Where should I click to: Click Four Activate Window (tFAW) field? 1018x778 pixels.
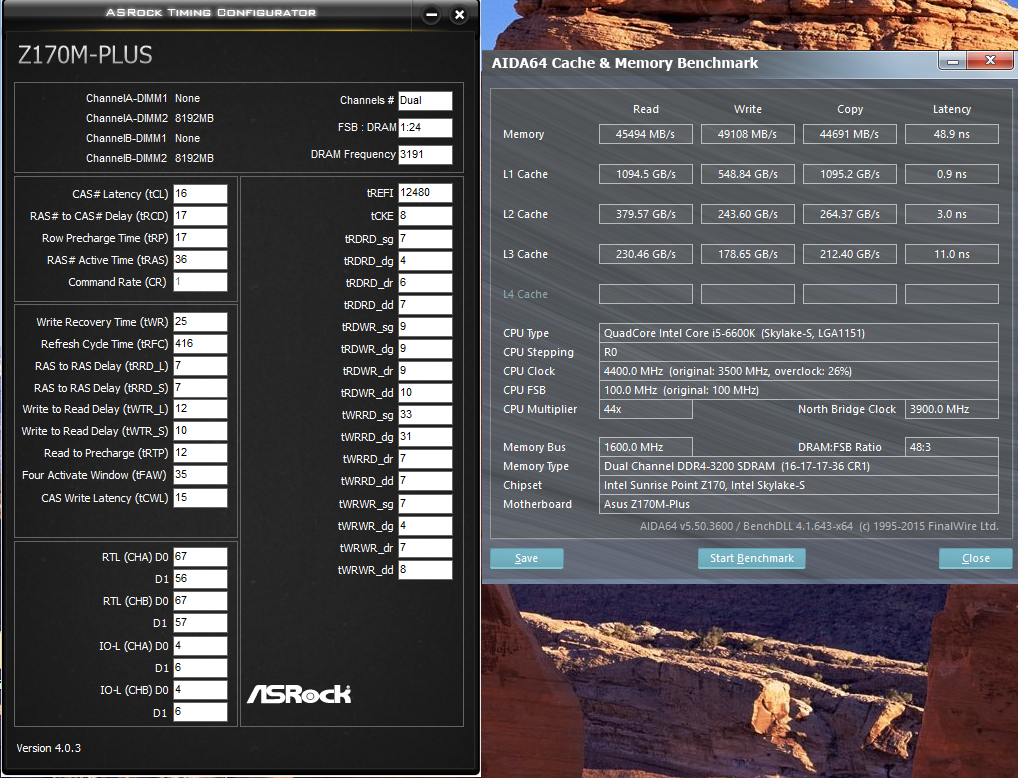pos(200,475)
